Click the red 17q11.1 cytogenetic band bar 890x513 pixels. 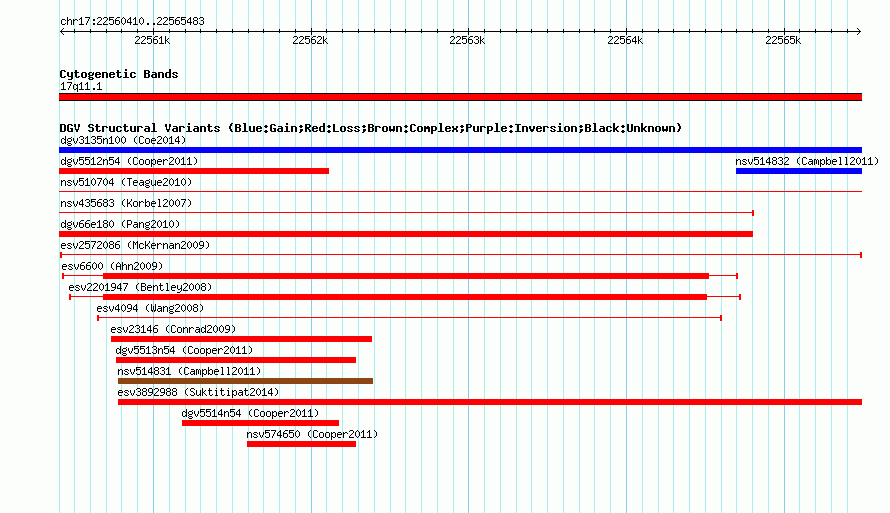[x=460, y=97]
